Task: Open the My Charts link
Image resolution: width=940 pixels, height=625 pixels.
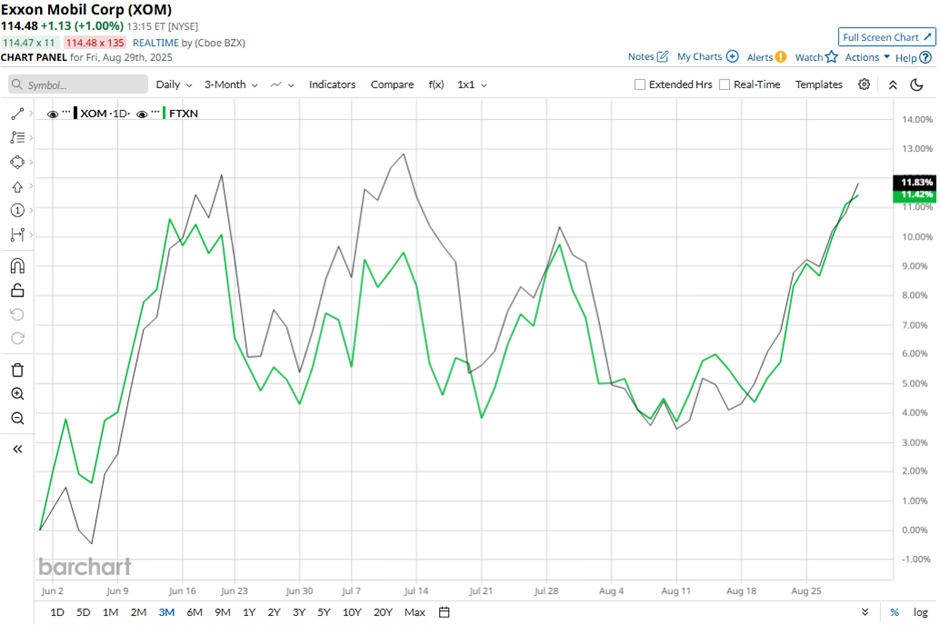Action: pos(700,56)
